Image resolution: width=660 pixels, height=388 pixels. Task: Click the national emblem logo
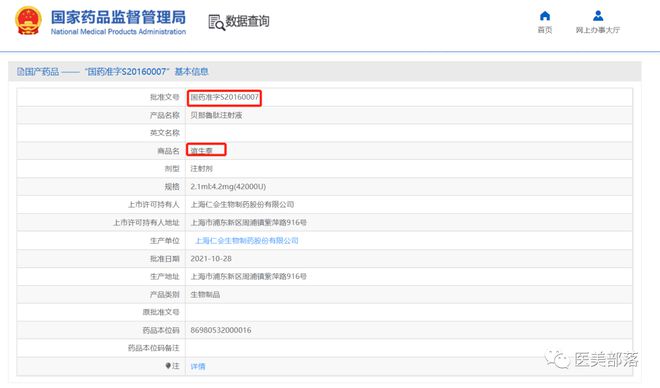[x=28, y=21]
